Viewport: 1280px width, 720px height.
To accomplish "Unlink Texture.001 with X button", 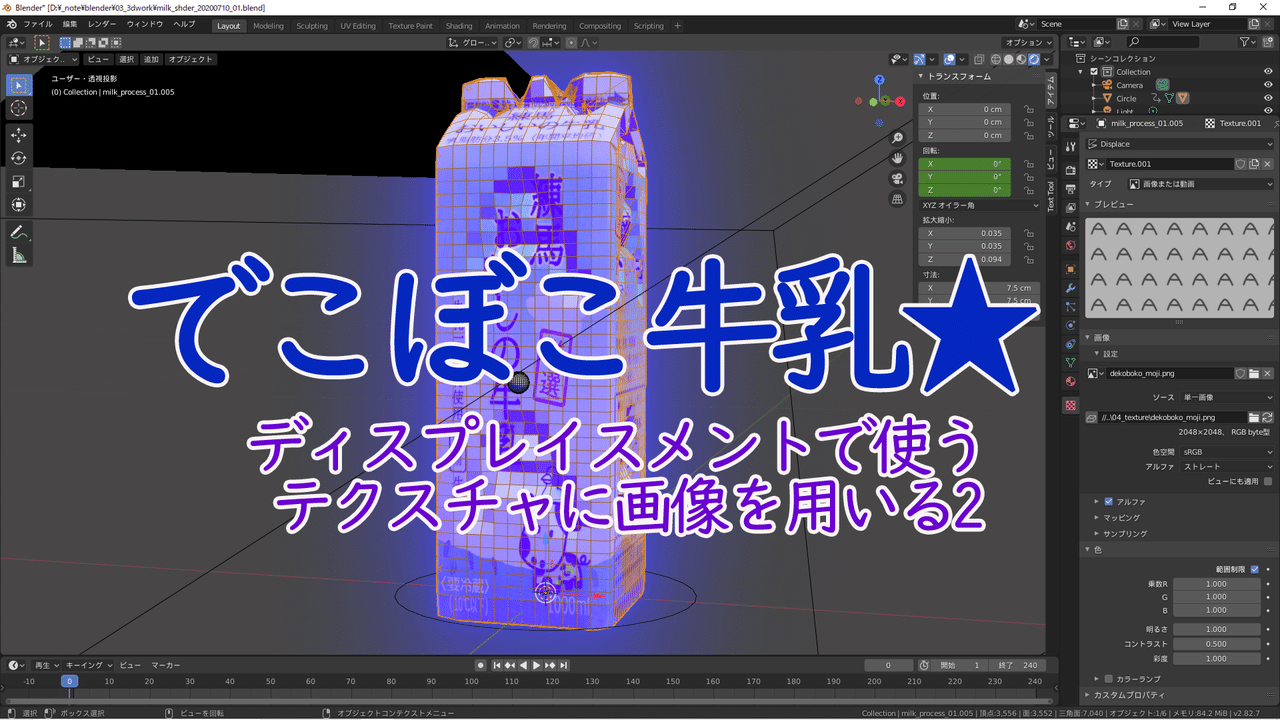I will tap(1267, 164).
